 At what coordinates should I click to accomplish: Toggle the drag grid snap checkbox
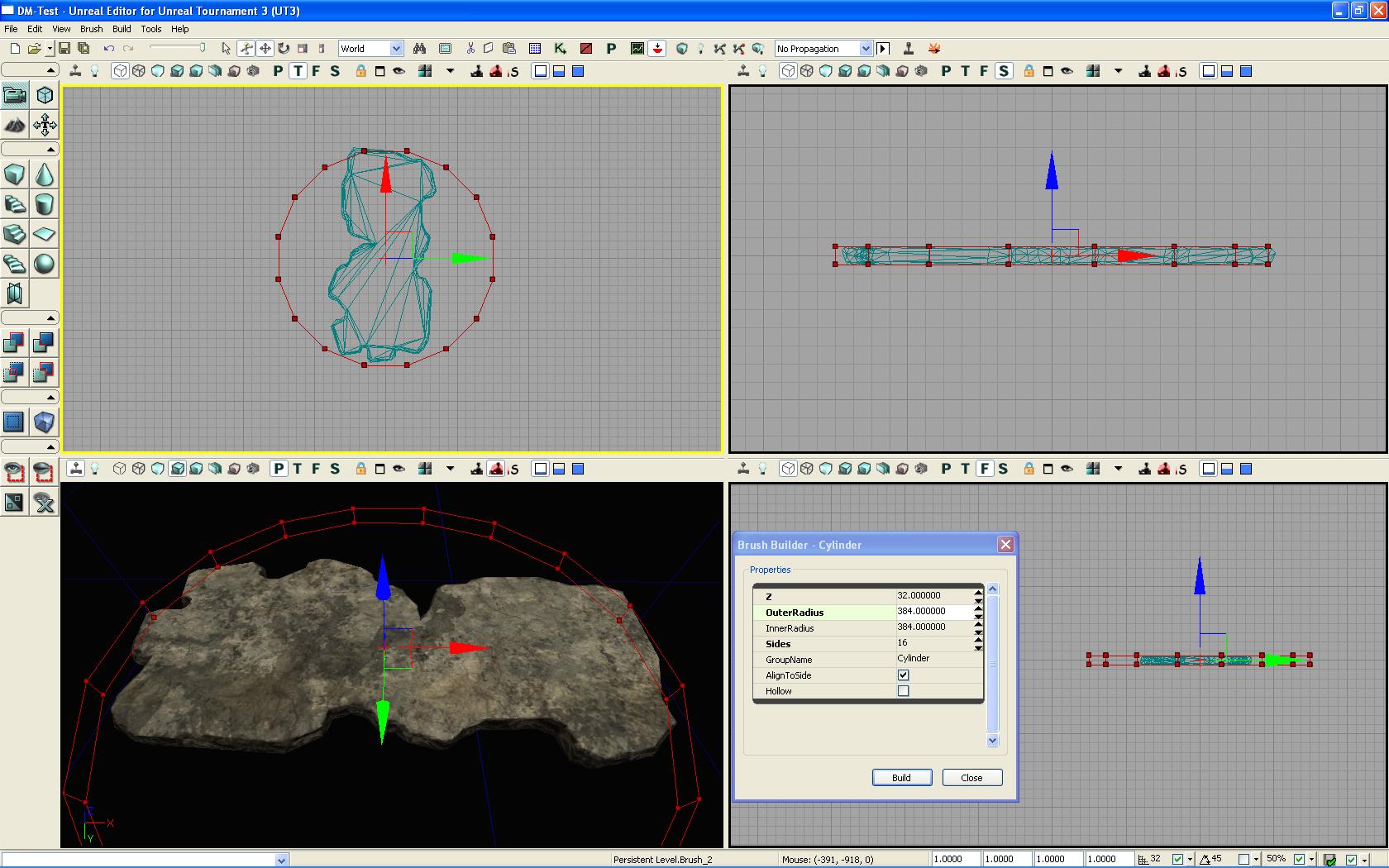point(1177,860)
